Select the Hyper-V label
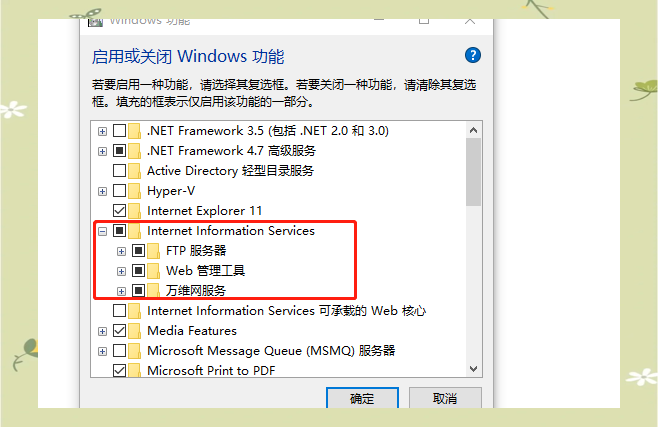 171,191
